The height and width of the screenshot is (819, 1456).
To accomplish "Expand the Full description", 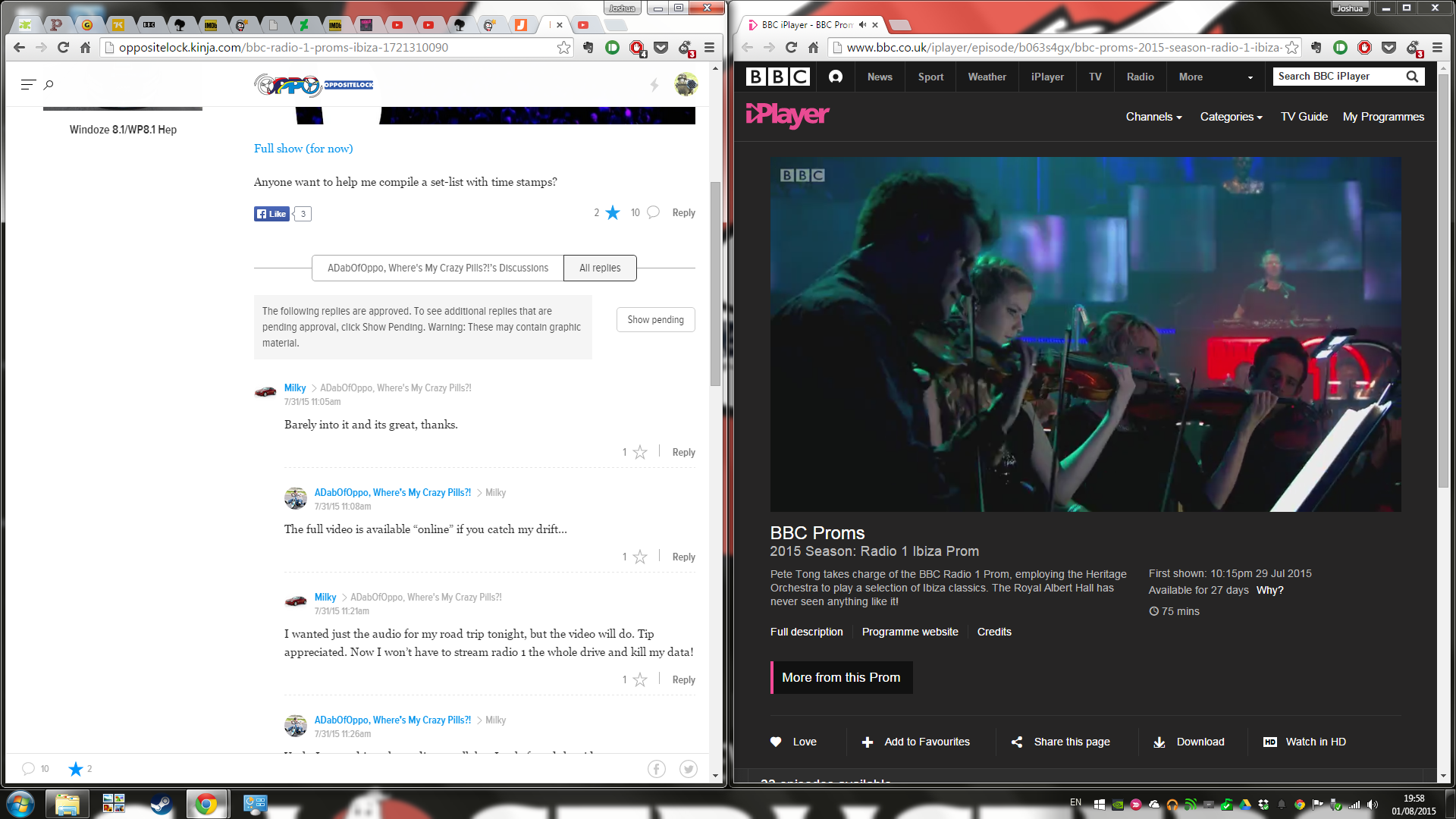I will (806, 632).
